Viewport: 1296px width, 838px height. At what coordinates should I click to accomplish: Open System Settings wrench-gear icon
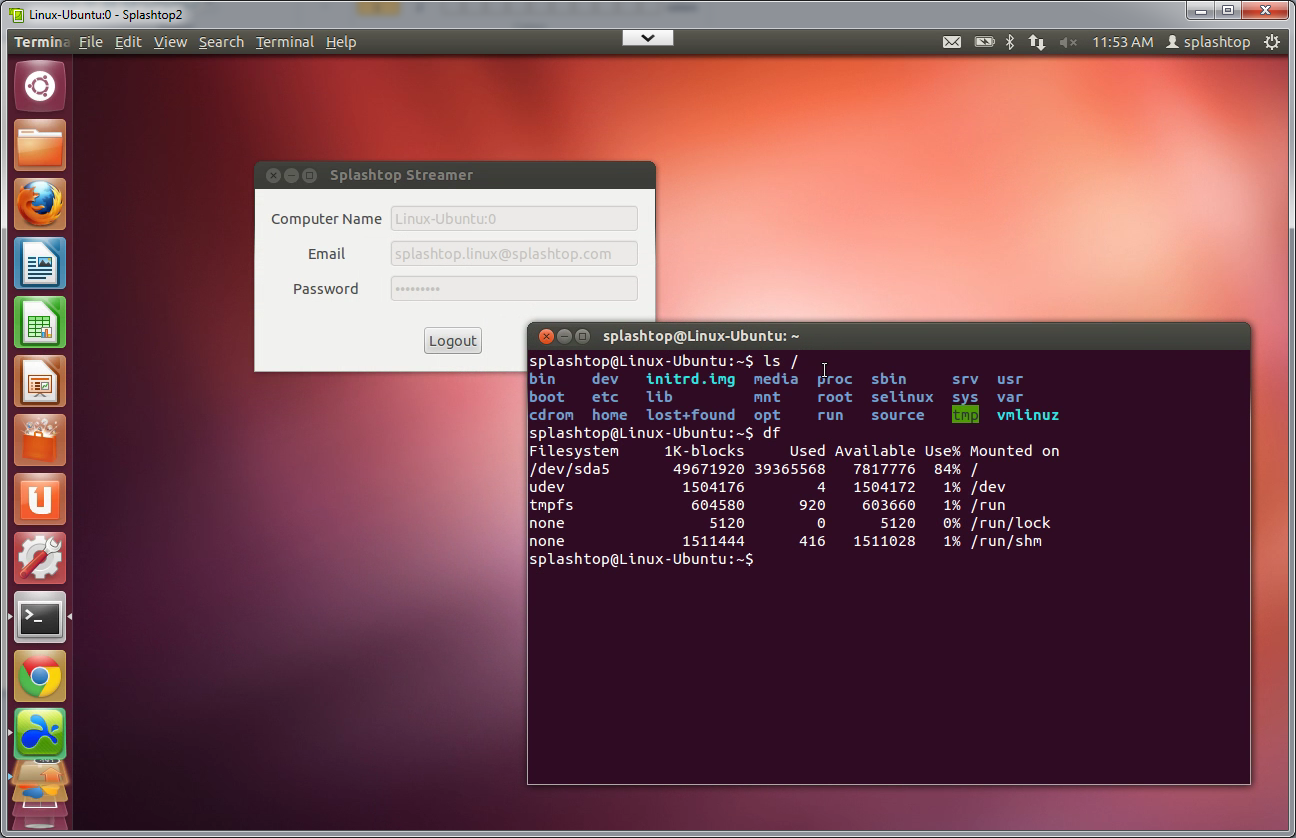pyautogui.click(x=40, y=559)
